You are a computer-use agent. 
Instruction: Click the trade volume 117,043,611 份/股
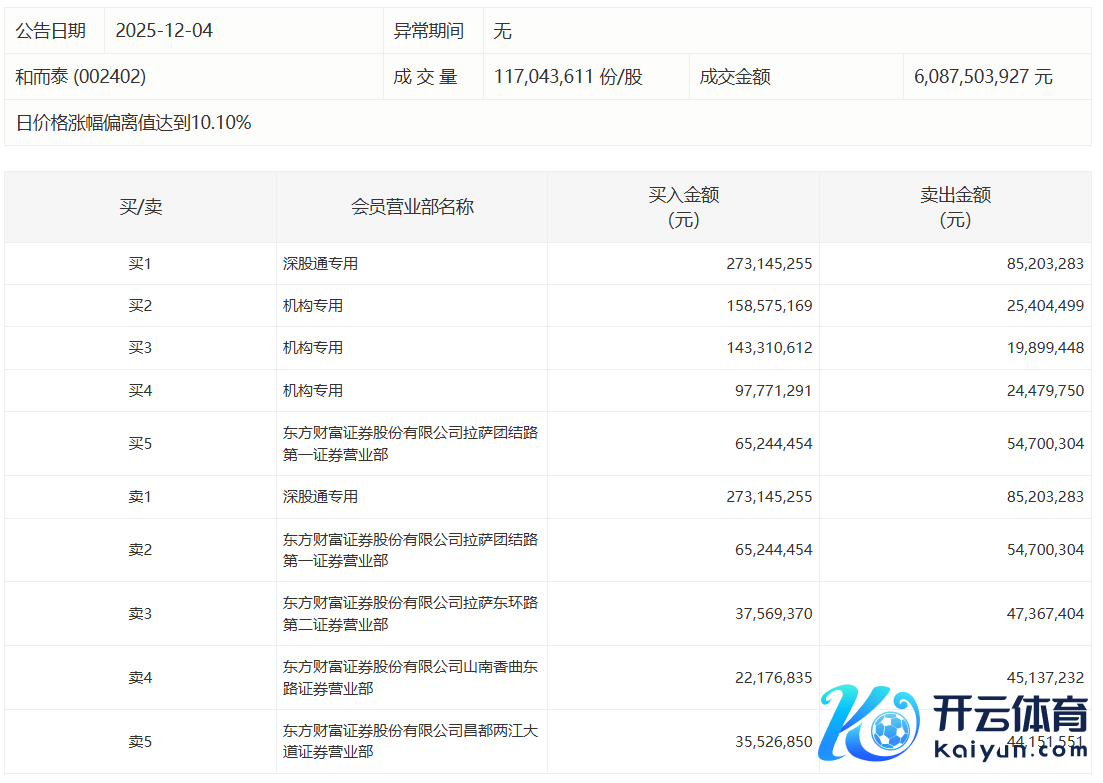[568, 77]
